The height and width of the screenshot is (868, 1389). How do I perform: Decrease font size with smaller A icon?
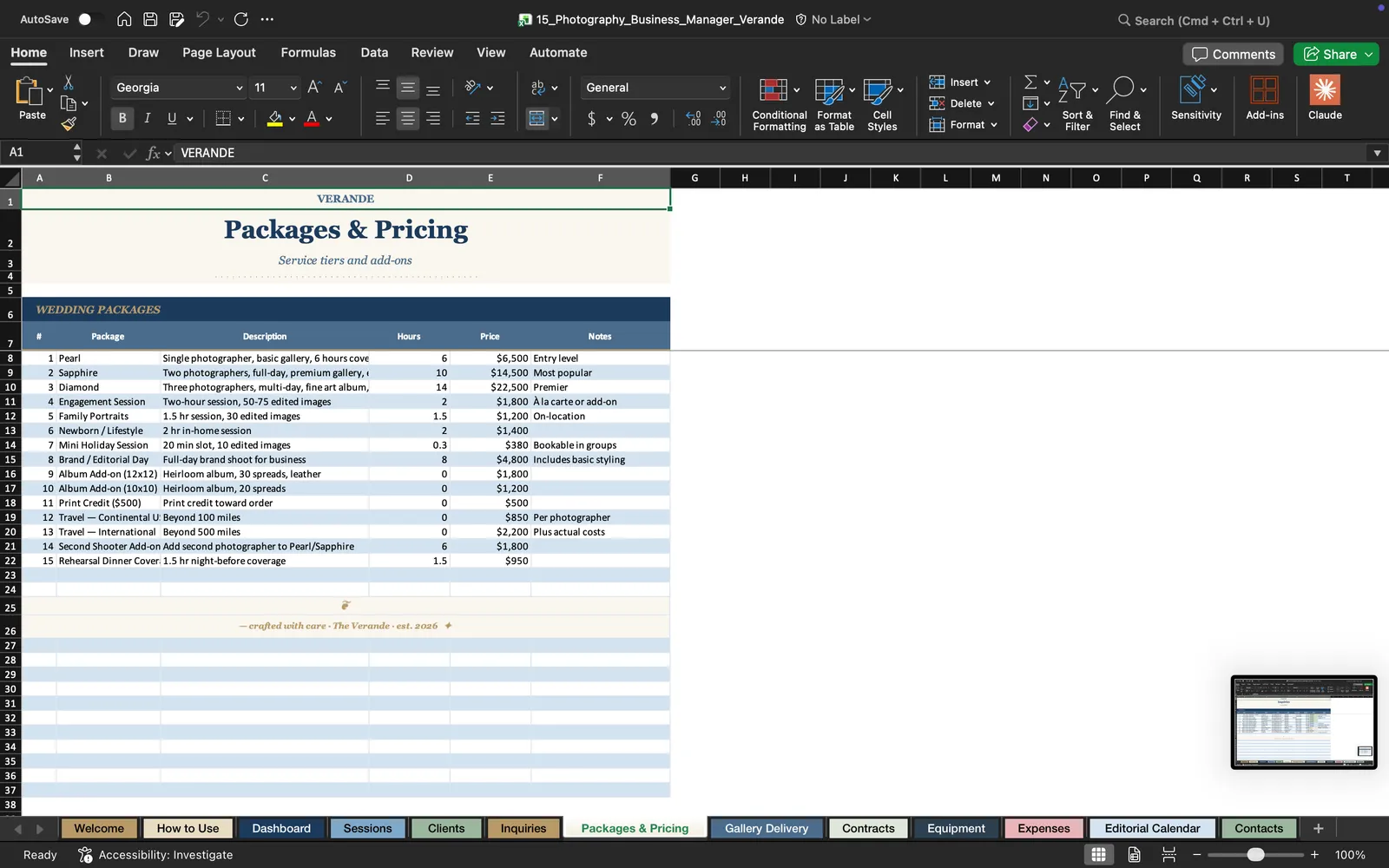click(340, 87)
